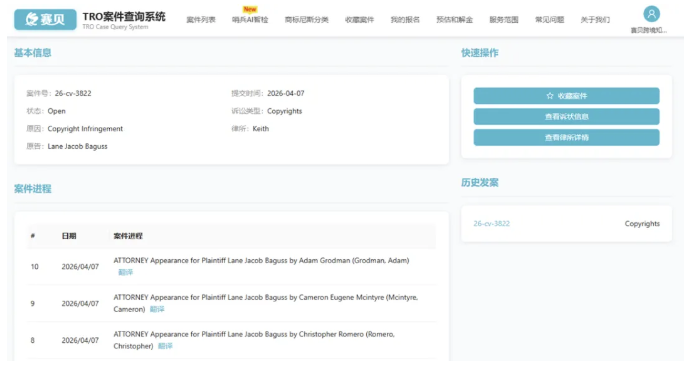This screenshot has height=375, width=699.
Task: Click the TRO案件查询系统 site title
Action: point(124,16)
